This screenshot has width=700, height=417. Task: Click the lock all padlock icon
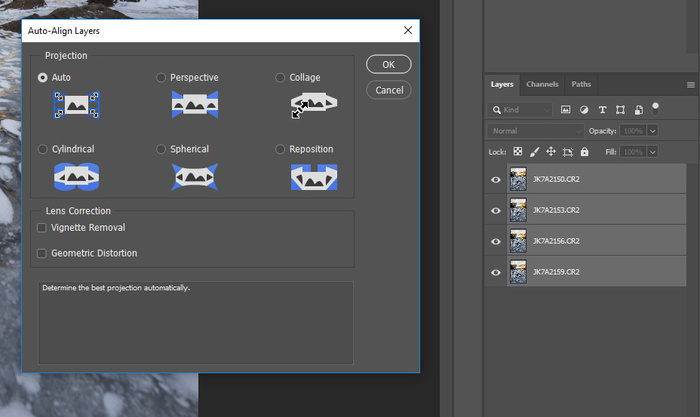584,152
